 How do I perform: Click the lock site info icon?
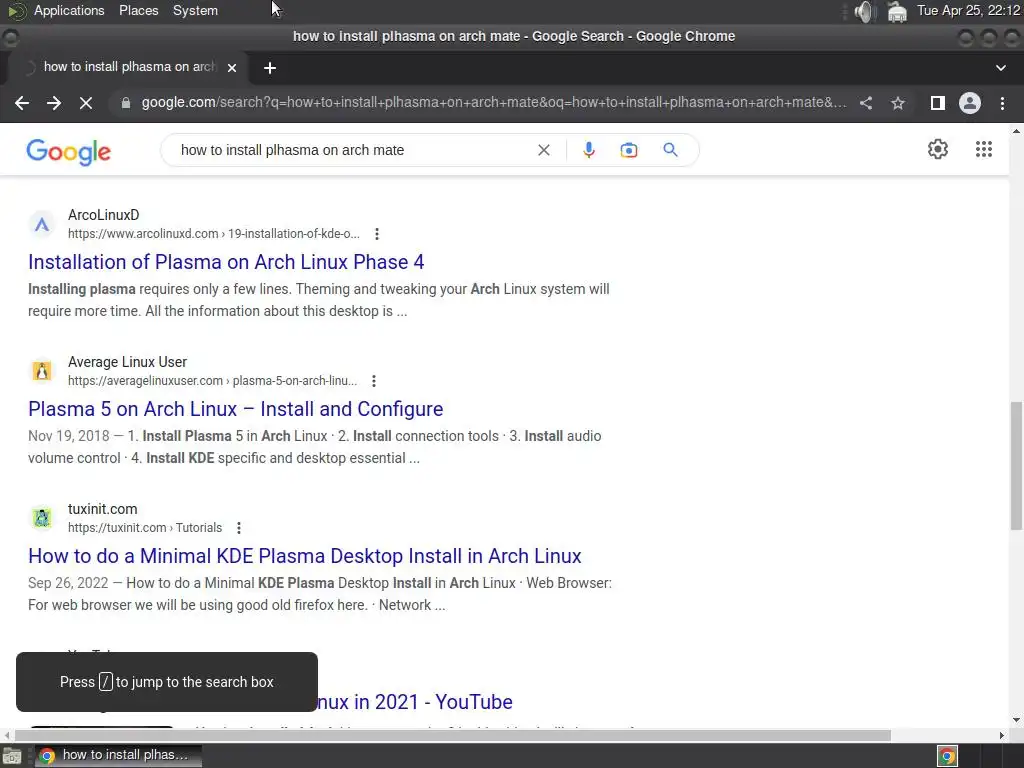(126, 103)
